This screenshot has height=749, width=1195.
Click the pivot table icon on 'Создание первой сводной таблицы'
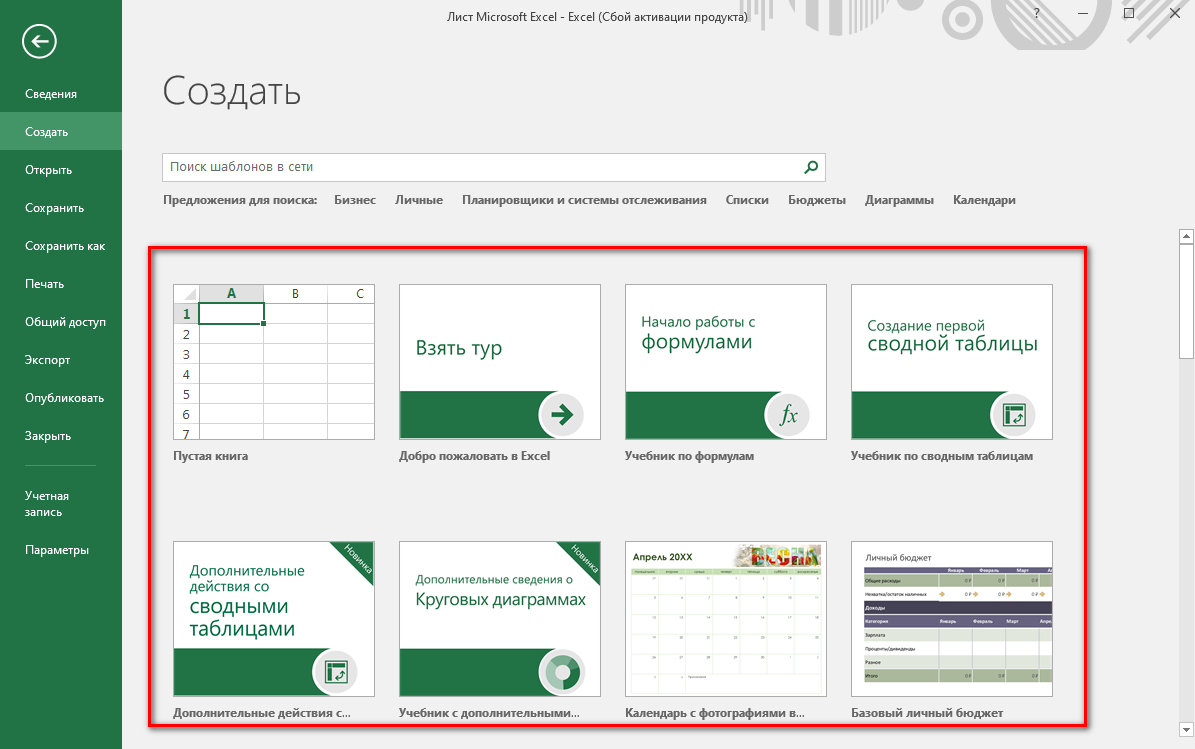1013,414
